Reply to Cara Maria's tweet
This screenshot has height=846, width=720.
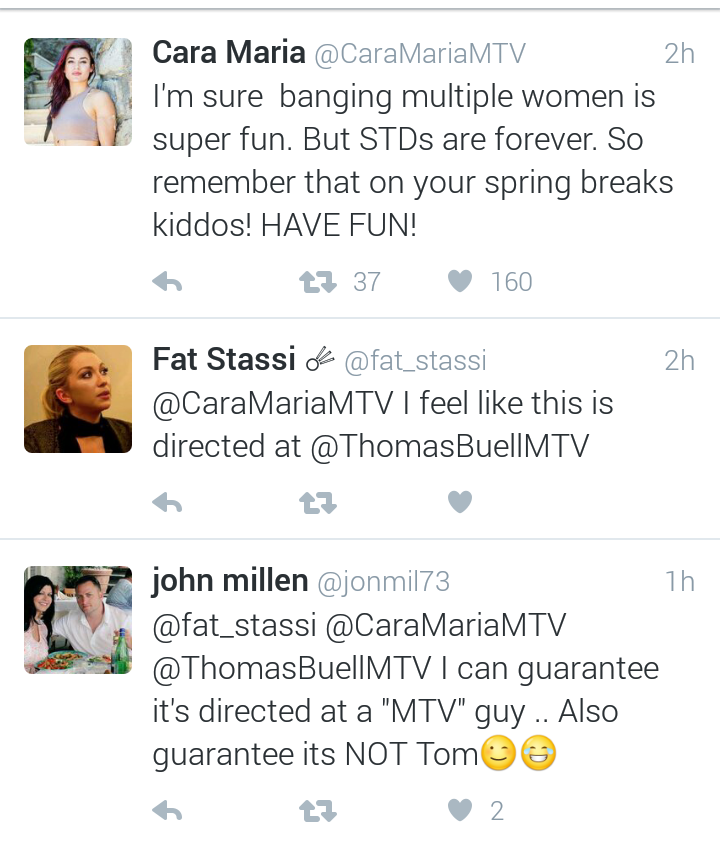point(167,282)
